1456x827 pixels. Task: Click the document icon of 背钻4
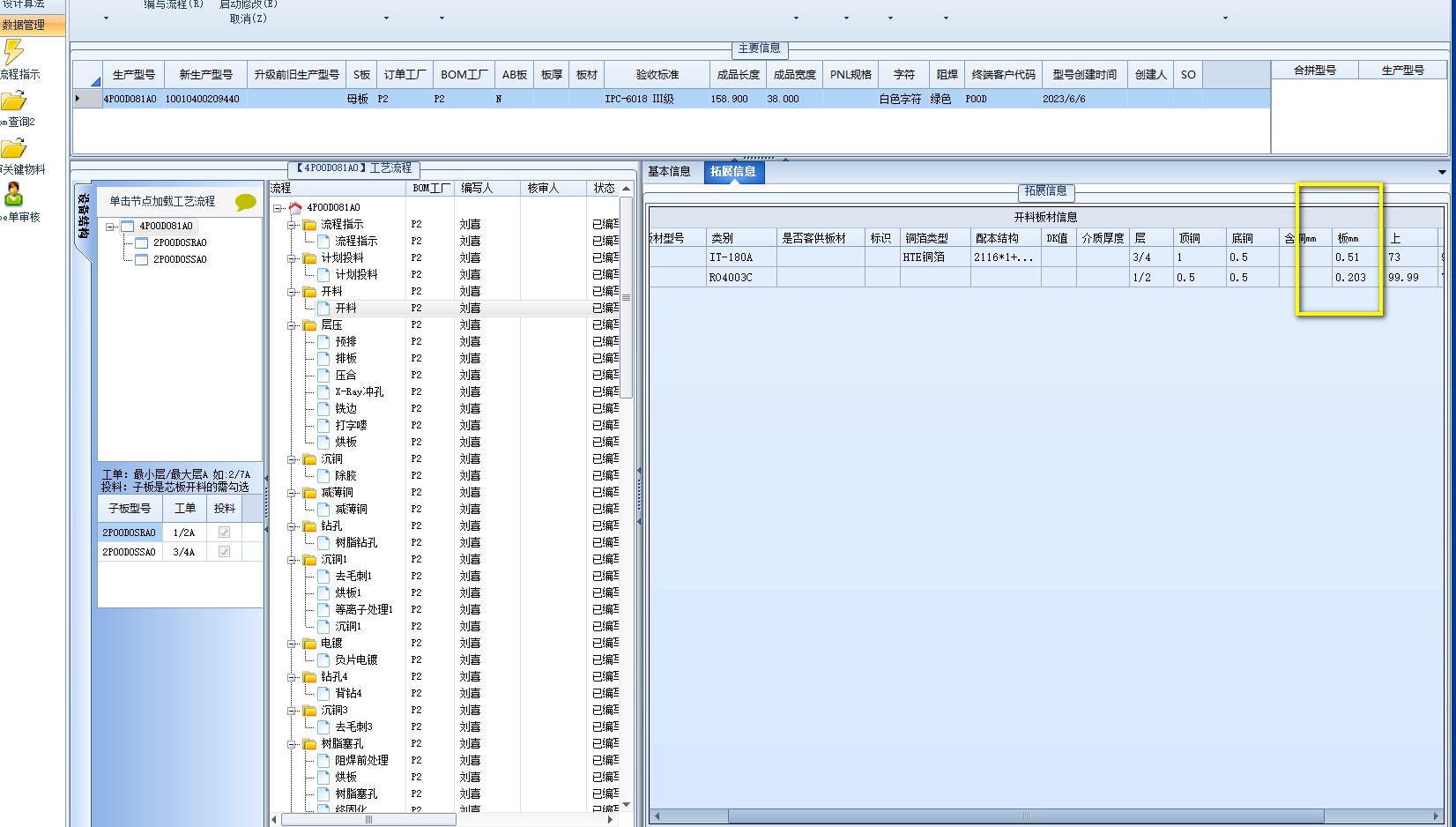pyautogui.click(x=323, y=693)
